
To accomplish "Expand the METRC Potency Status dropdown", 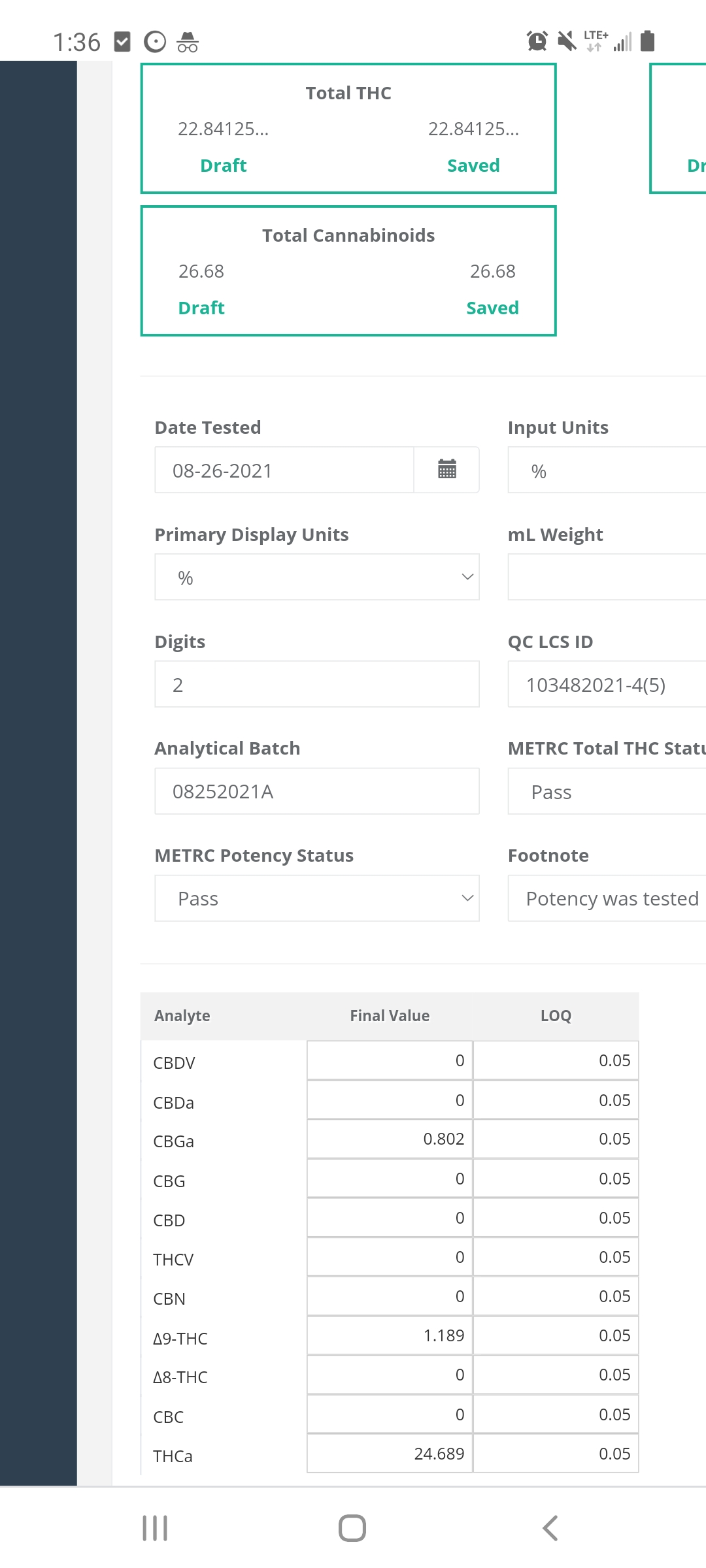I will click(317, 898).
